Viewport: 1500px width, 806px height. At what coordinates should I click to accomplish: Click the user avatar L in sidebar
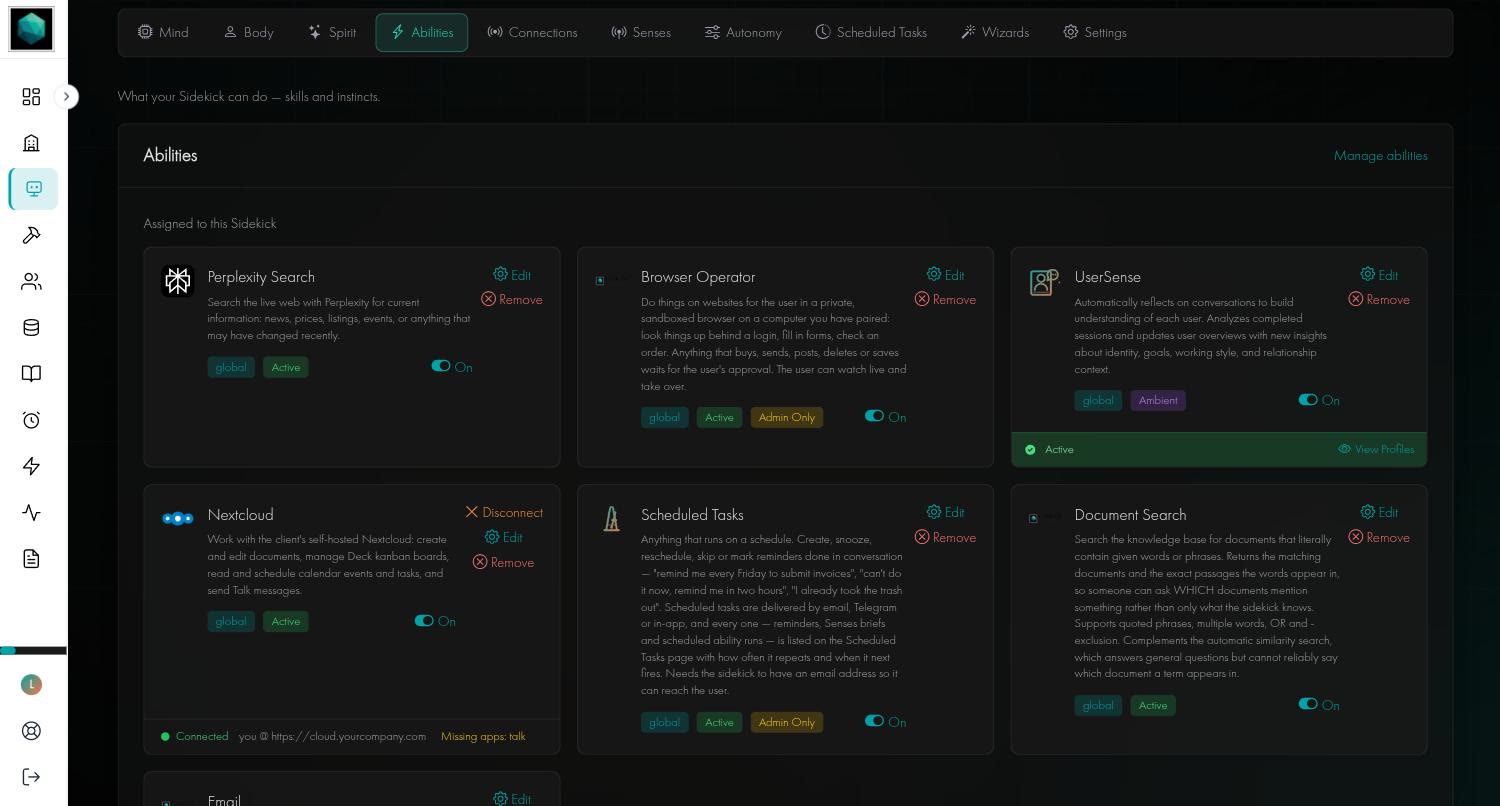click(x=31, y=684)
